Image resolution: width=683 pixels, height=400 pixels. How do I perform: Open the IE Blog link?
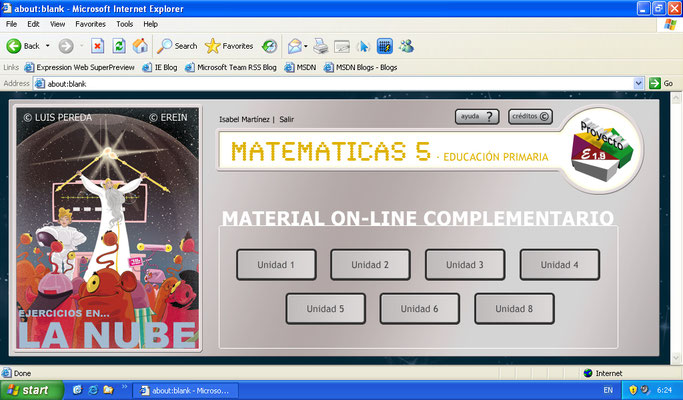(160, 67)
